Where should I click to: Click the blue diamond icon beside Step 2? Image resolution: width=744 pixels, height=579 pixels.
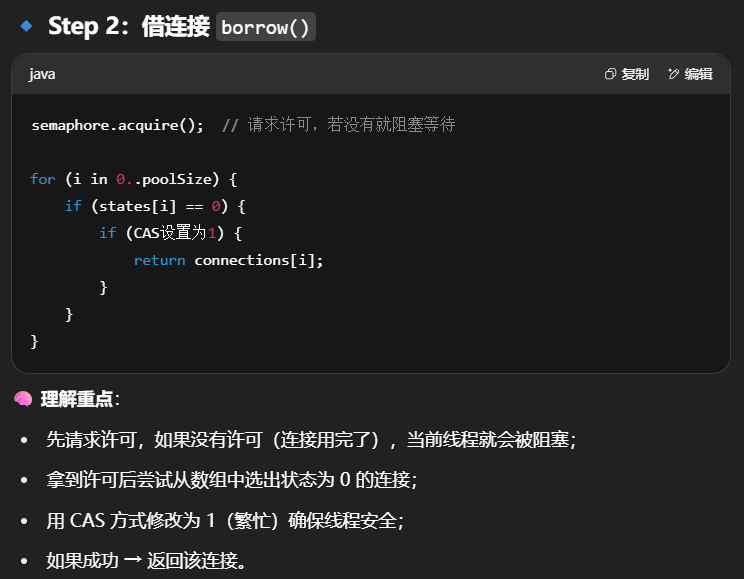pyautogui.click(x=26, y=26)
